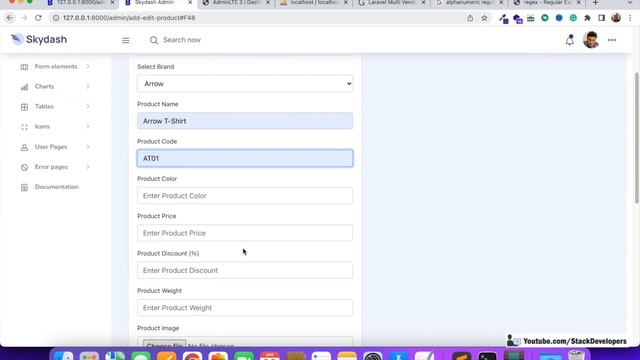
Task: Switch to the regex - Regular Ex tab
Action: tap(546, 3)
